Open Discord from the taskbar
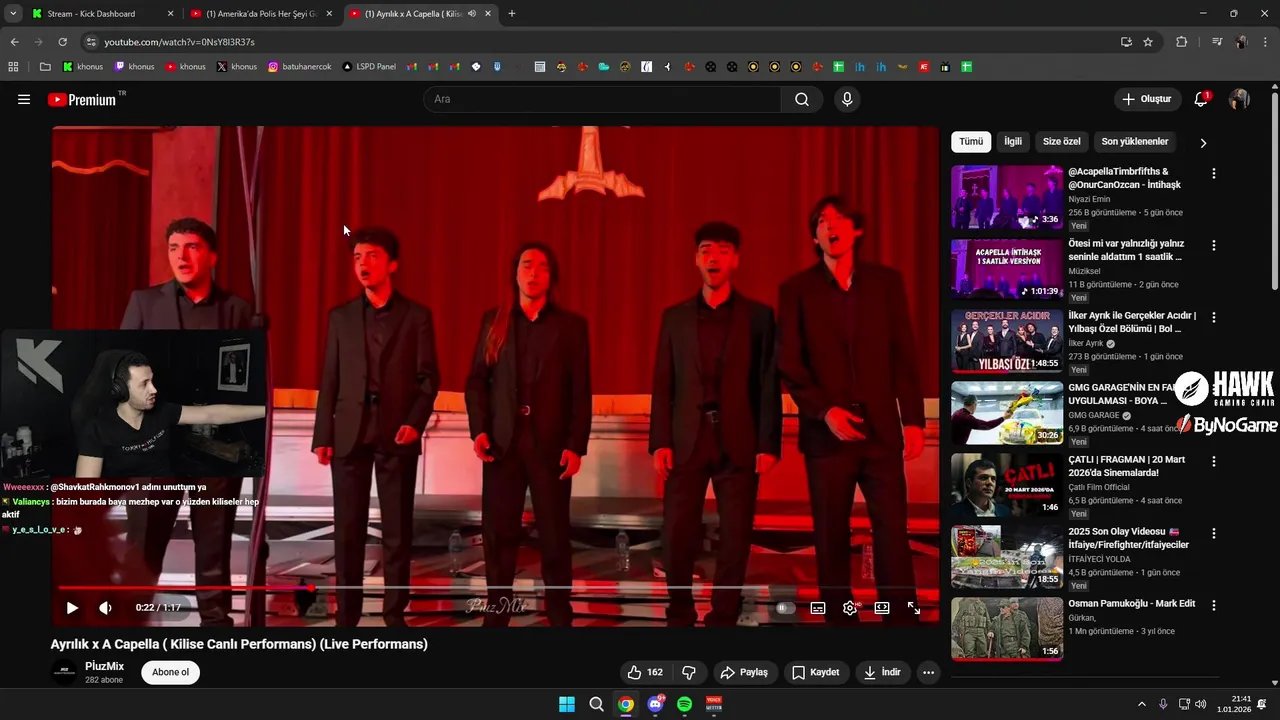1280x720 pixels. 655,704
